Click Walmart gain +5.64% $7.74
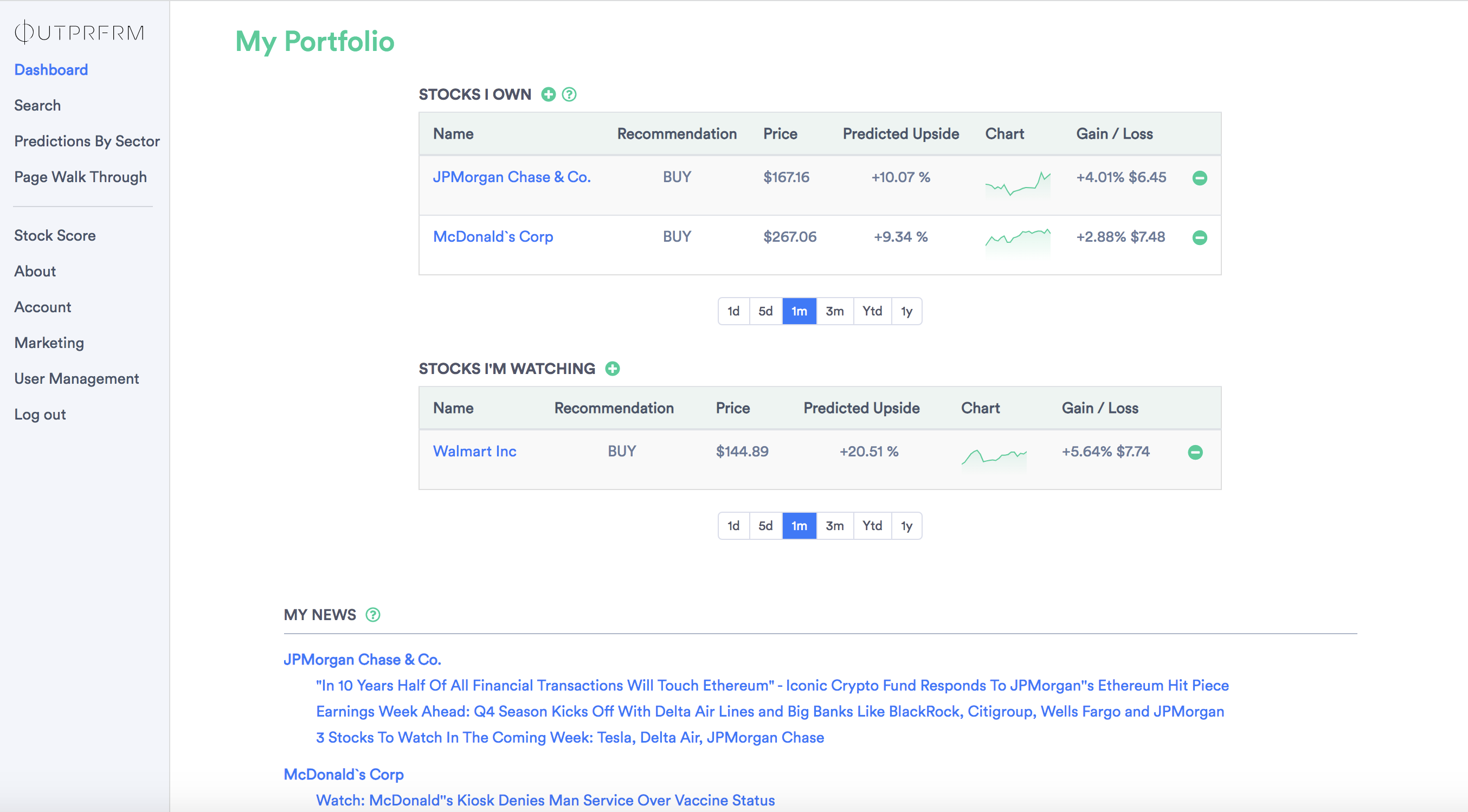The image size is (1468, 812). coord(1105,452)
